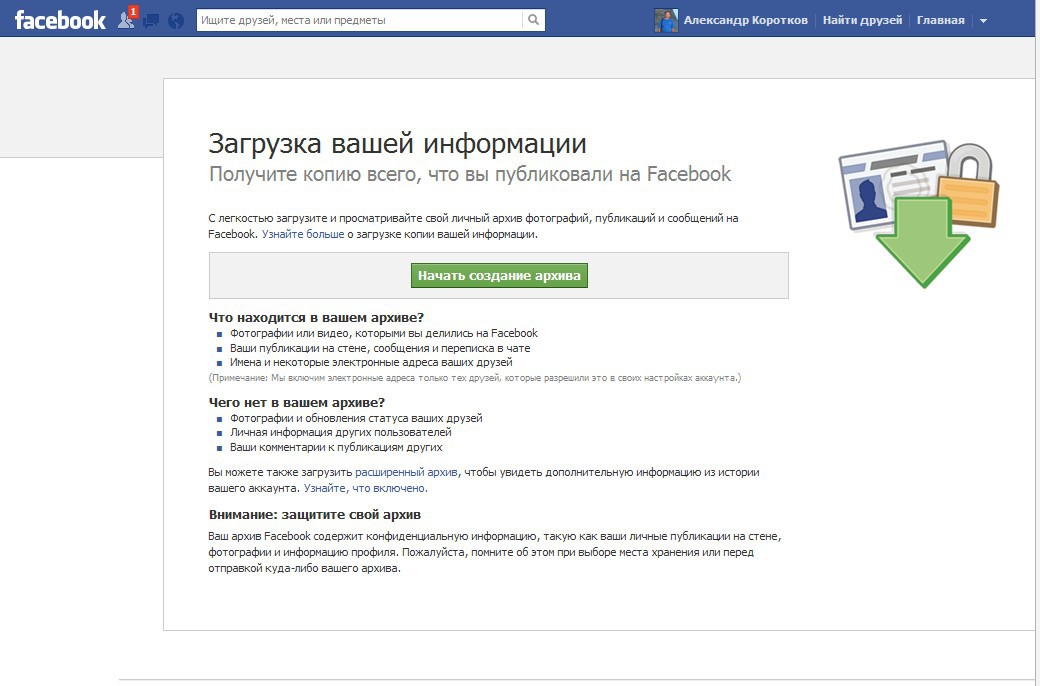Open the notifications globe icon

176,20
